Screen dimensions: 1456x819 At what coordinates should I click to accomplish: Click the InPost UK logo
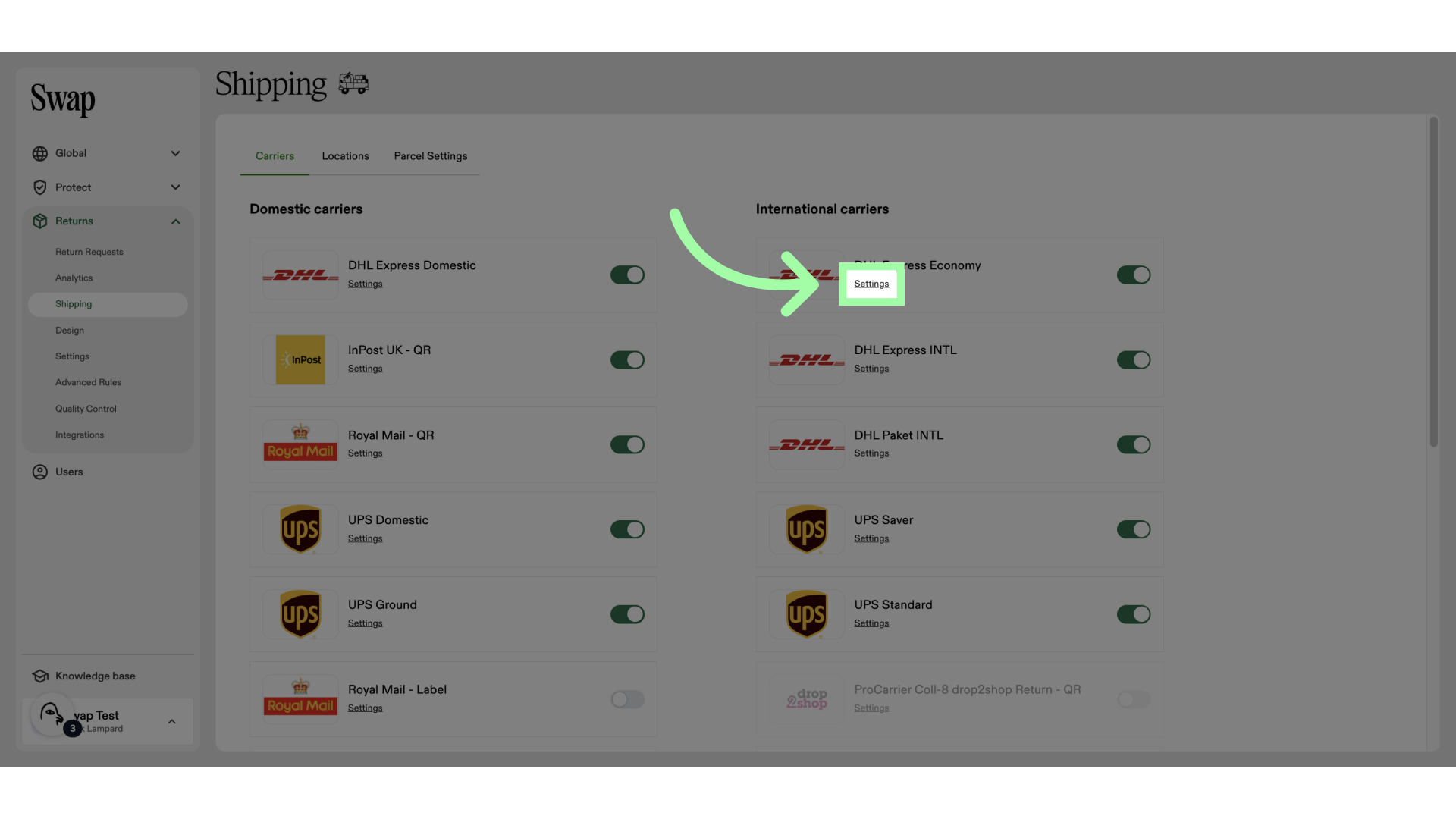click(x=300, y=359)
